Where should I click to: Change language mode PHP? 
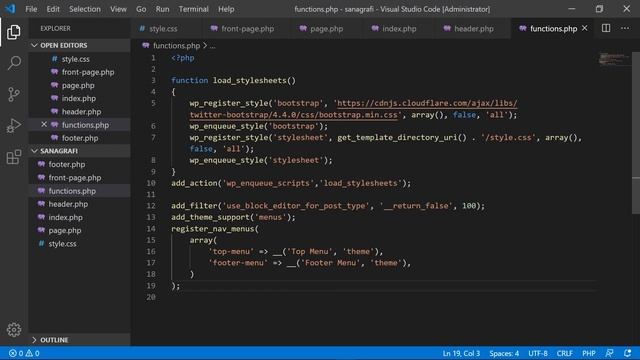(589, 353)
